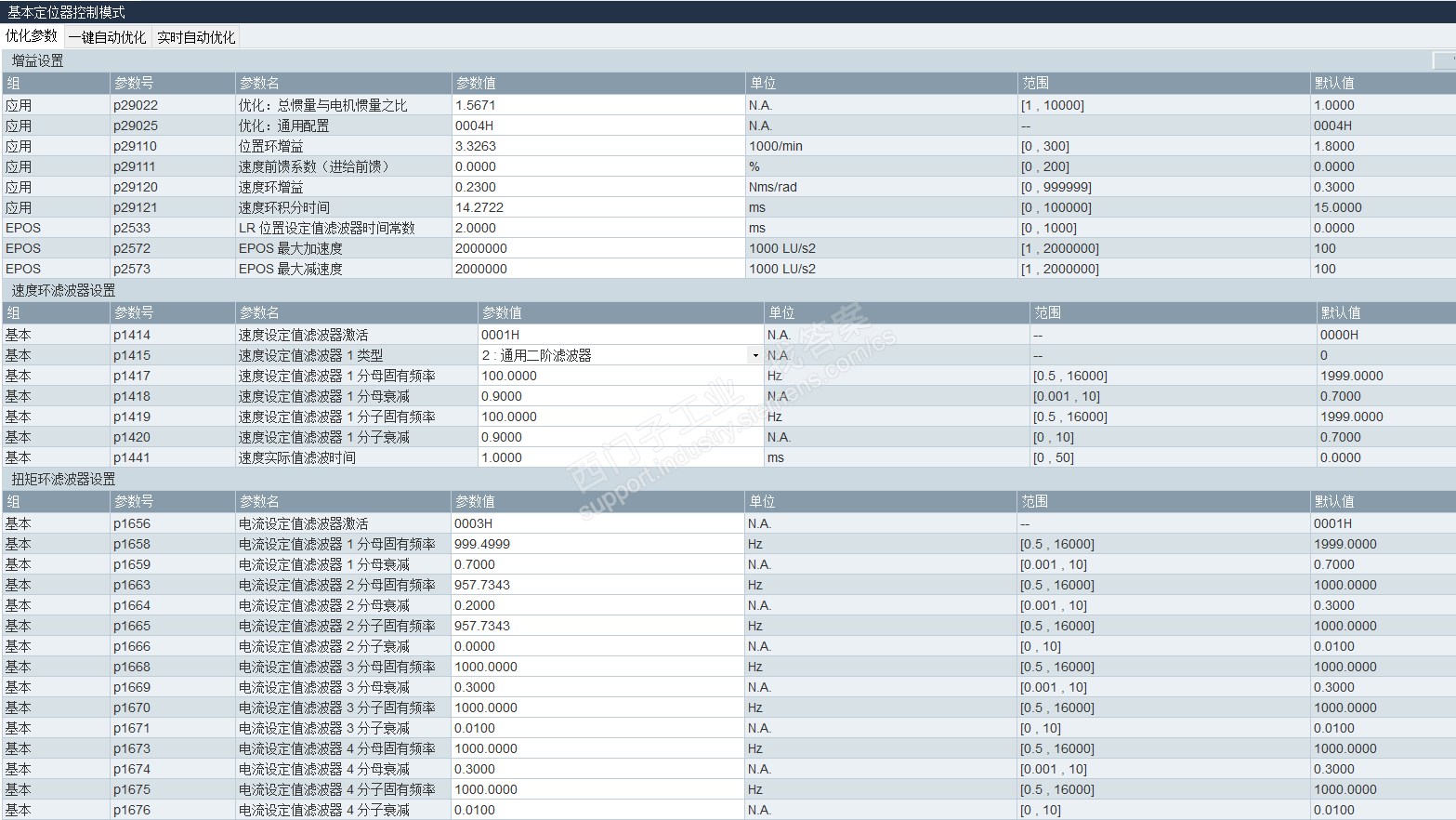1456x820 pixels.
Task: Click the 基本定位器控制模式 title bar
Action: pos(728,12)
